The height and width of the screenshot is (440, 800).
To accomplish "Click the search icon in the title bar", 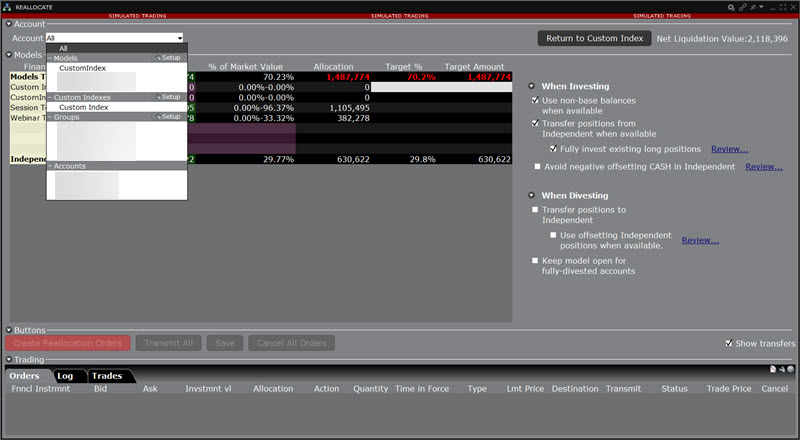I will pos(731,7).
